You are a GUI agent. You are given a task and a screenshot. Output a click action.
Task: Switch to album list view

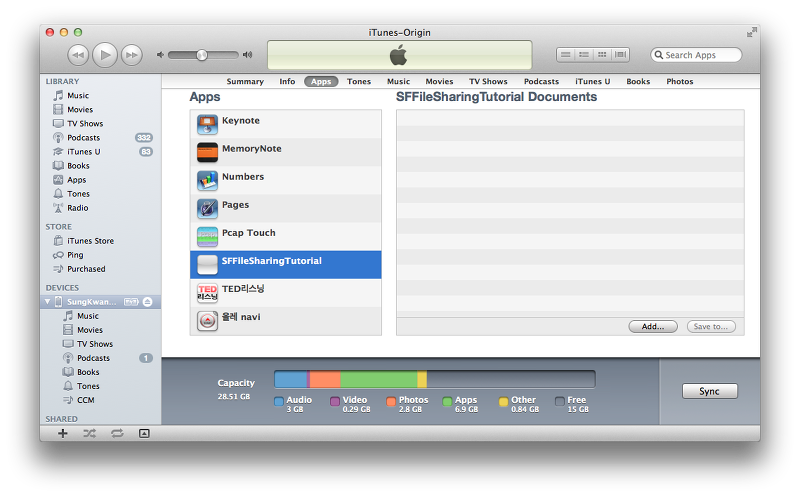tap(584, 55)
